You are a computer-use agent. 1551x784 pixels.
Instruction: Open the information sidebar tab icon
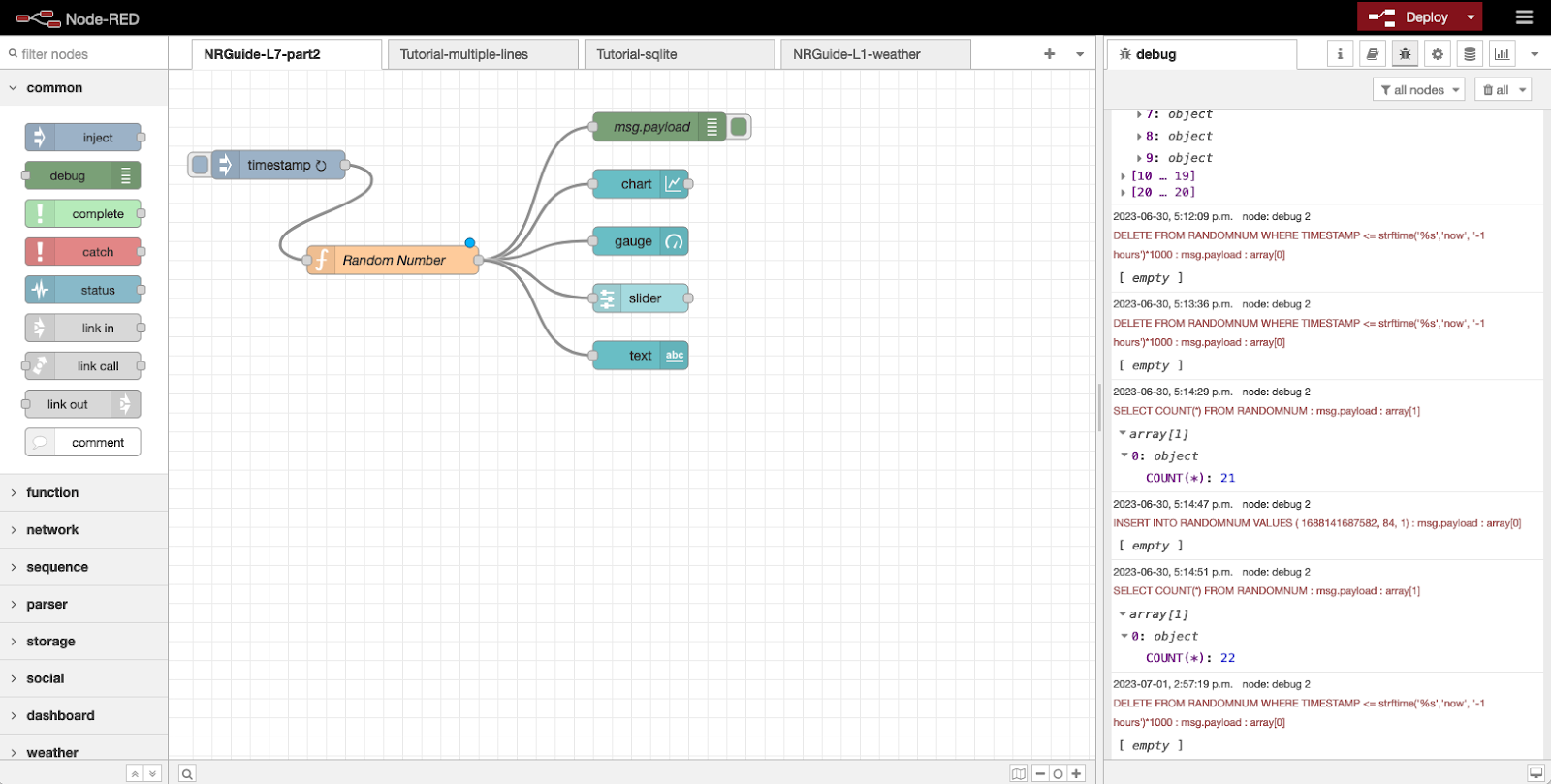point(1340,54)
